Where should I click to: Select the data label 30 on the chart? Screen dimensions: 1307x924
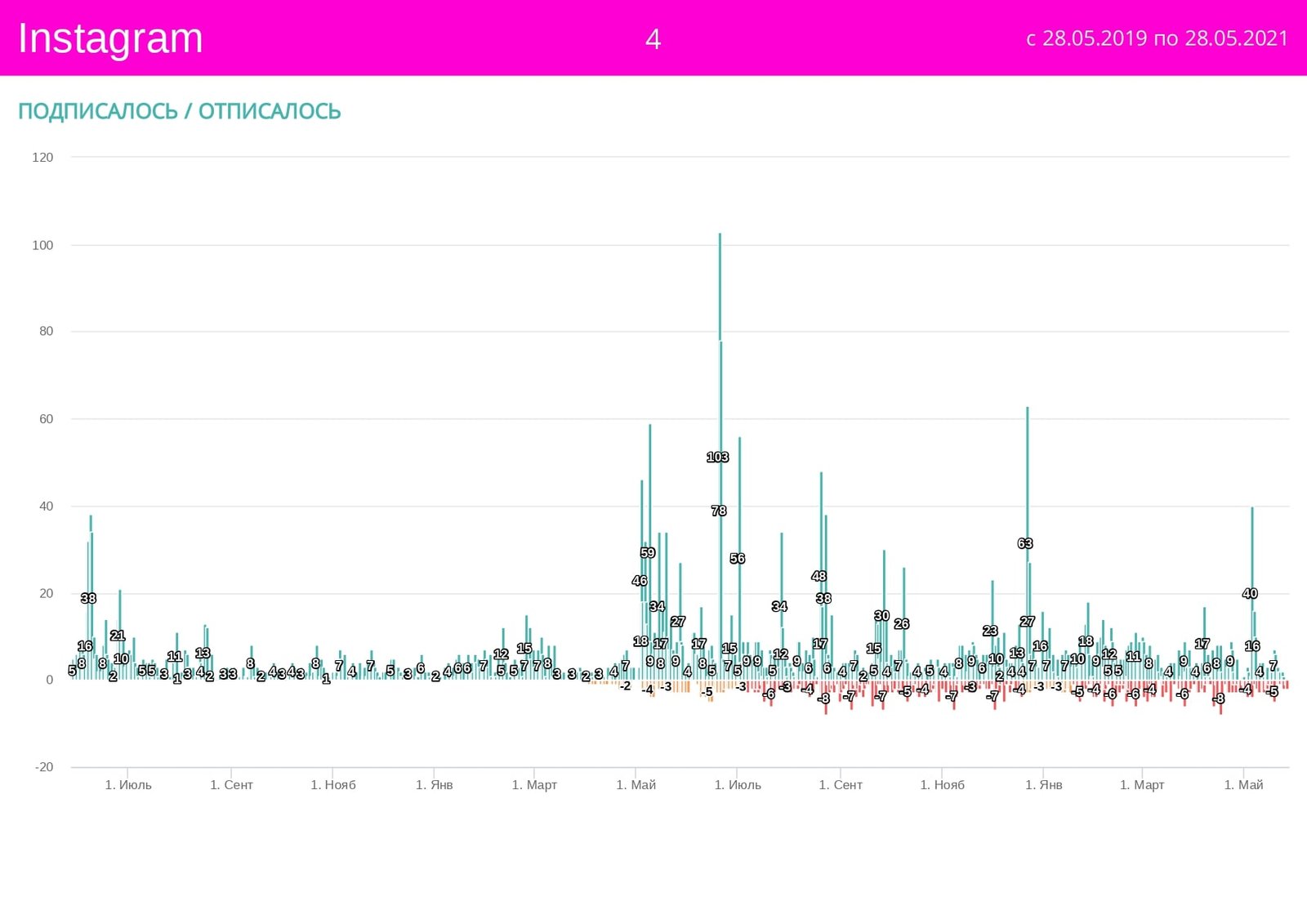[881, 616]
